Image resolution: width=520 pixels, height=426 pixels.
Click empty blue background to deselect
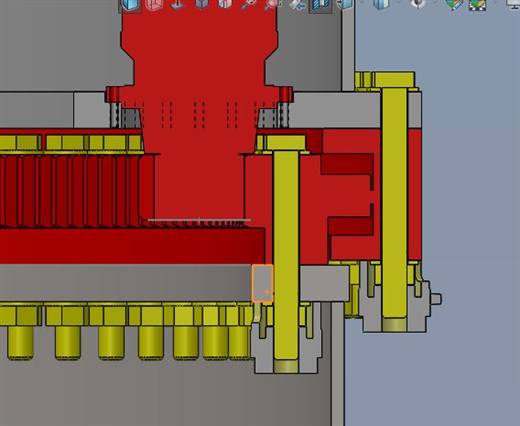click(x=467, y=200)
